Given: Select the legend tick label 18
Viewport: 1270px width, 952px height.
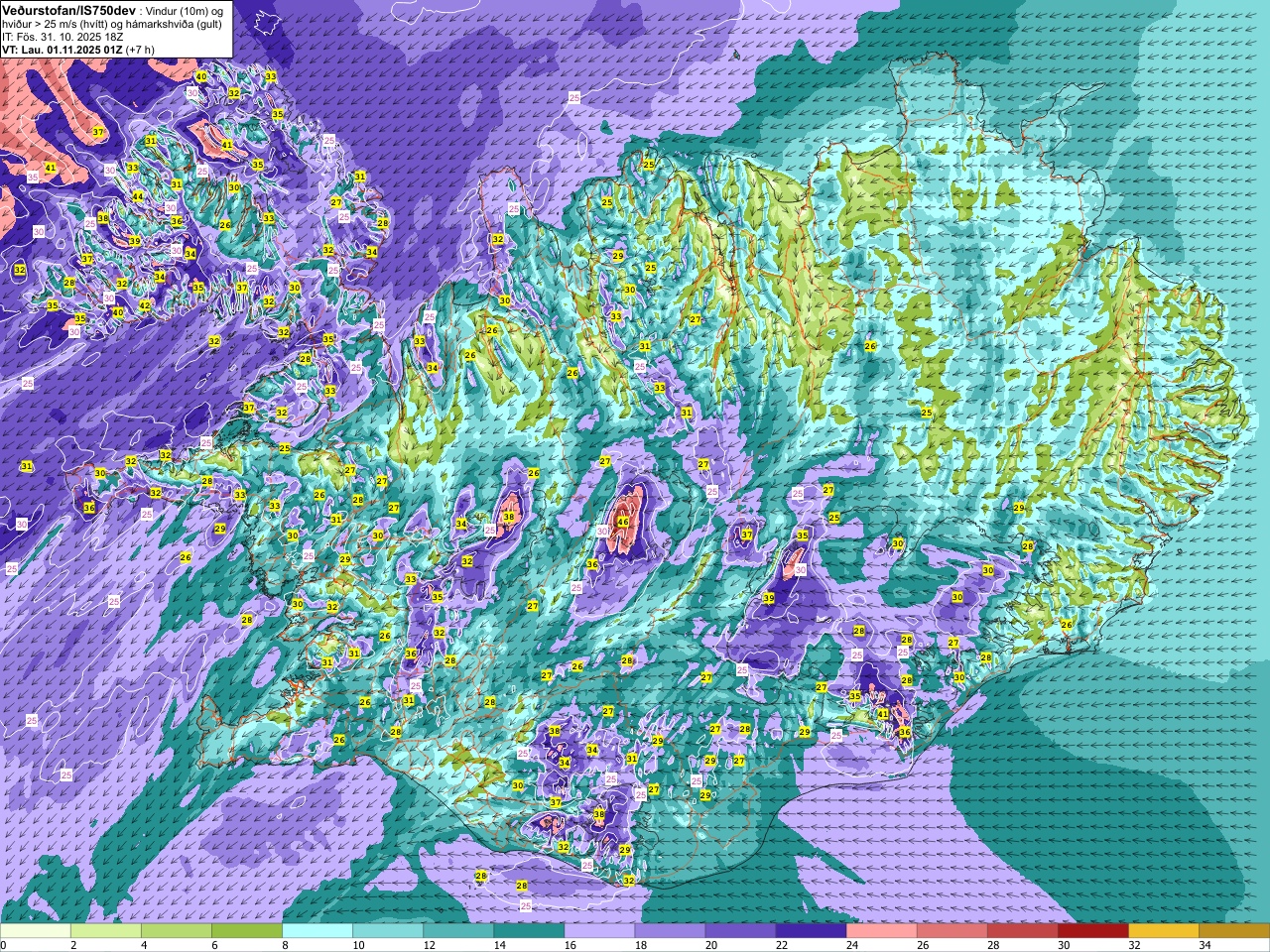Looking at the screenshot, I should click(640, 945).
